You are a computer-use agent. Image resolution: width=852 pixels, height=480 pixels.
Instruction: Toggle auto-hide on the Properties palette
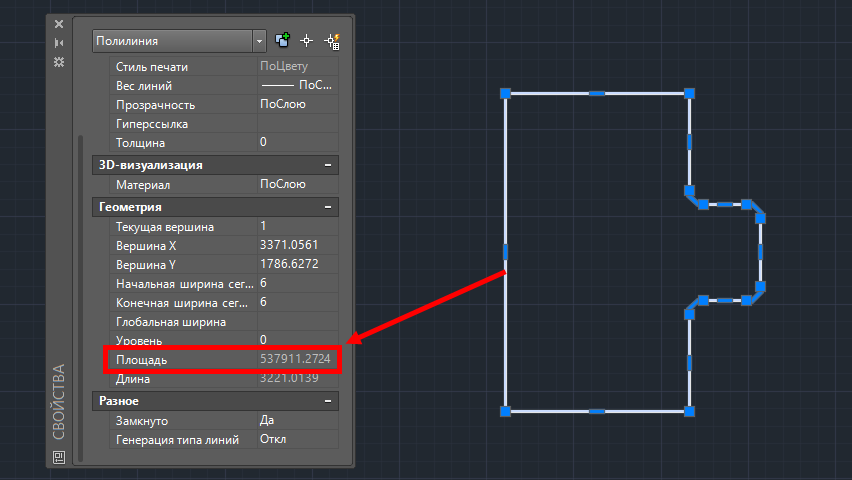coord(59,42)
